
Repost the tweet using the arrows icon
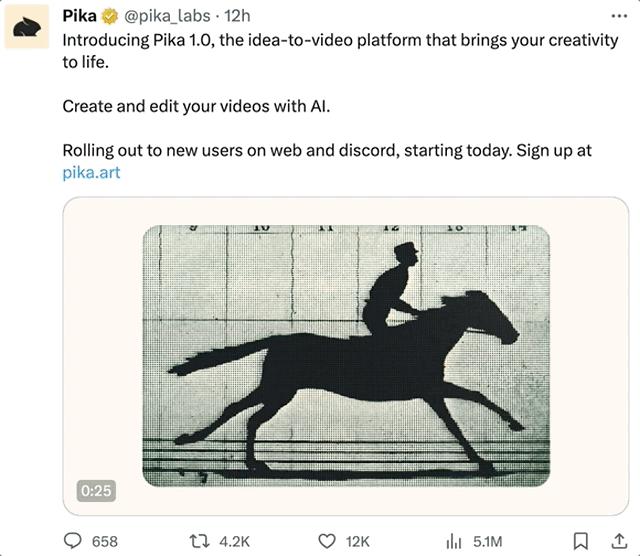(199, 541)
